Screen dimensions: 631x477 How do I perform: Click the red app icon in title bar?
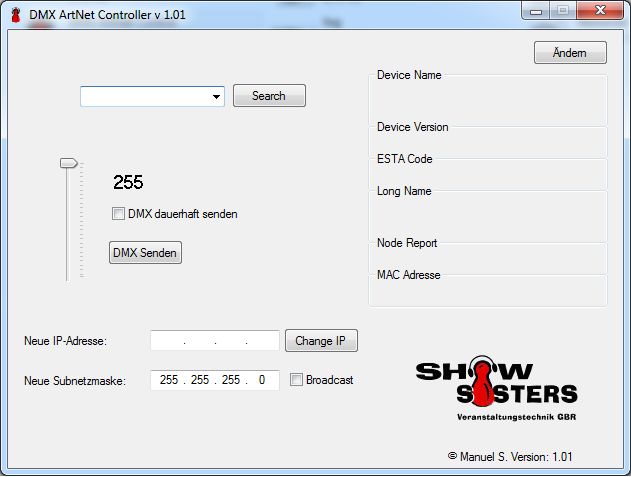[15, 15]
